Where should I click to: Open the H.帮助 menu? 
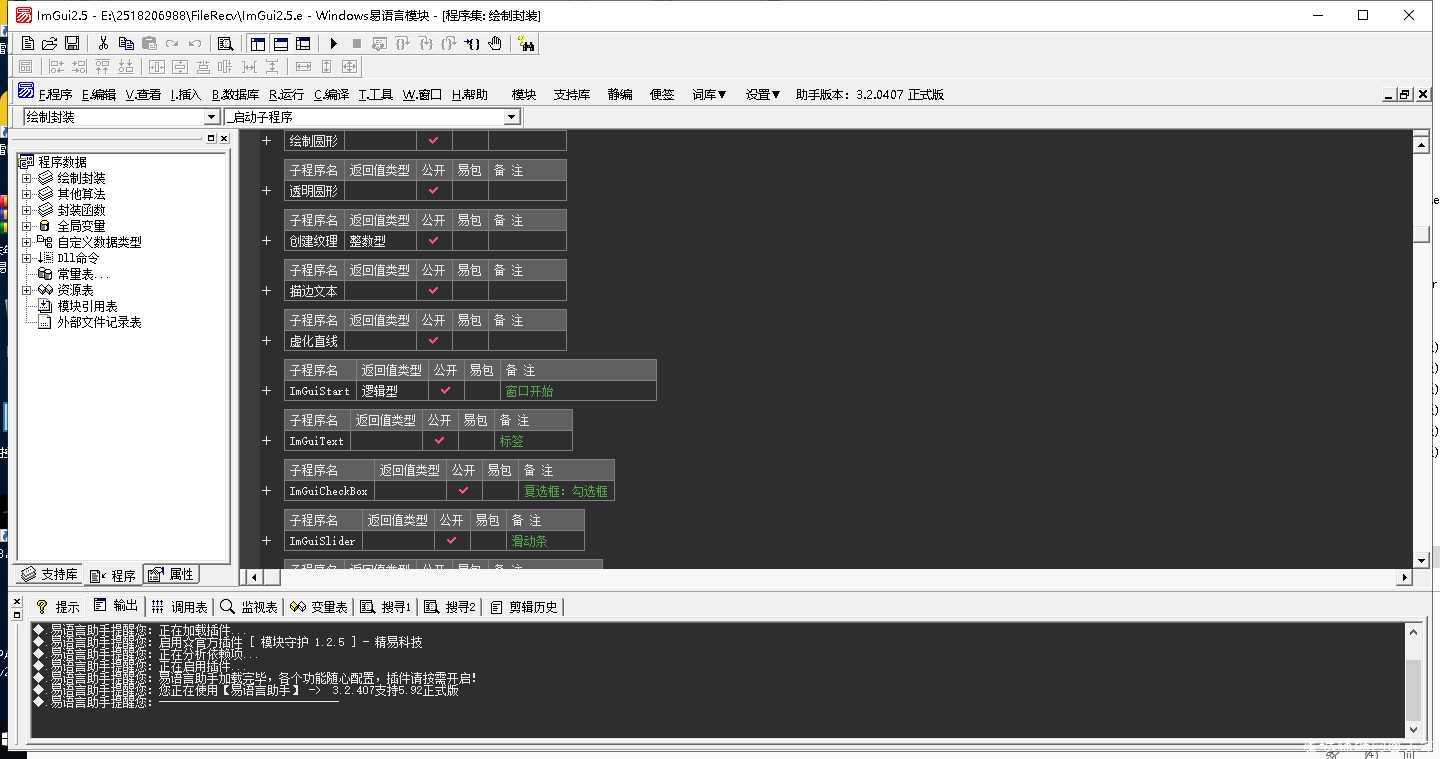[x=470, y=95]
